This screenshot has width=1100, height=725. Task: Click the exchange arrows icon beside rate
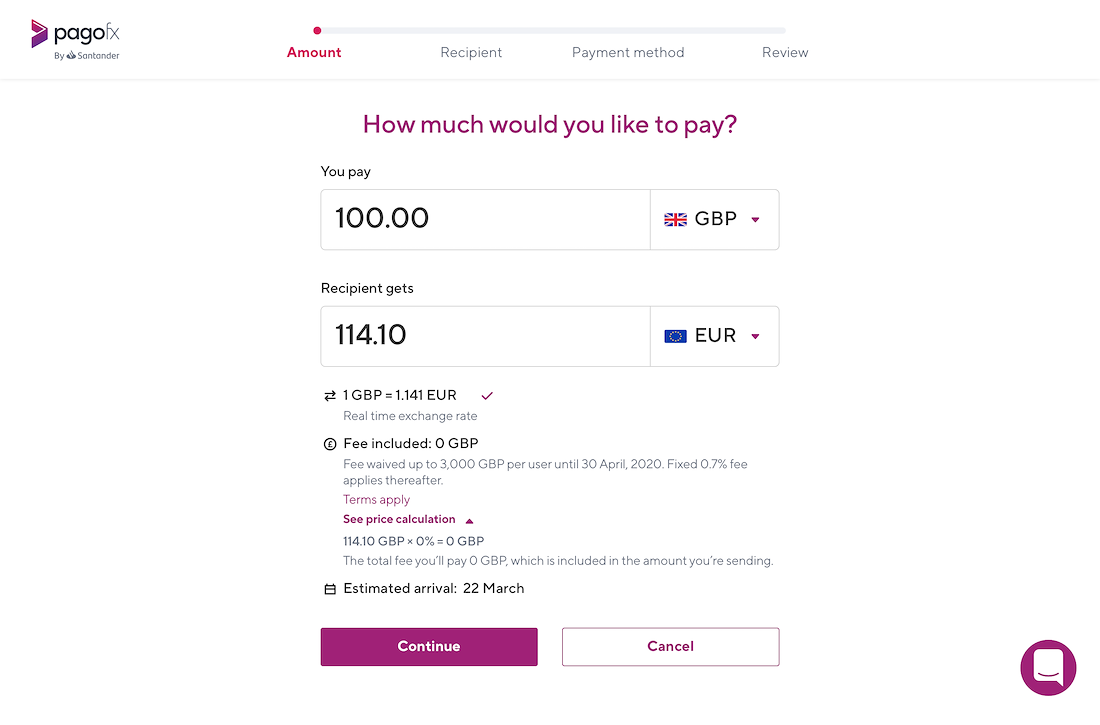[330, 396]
